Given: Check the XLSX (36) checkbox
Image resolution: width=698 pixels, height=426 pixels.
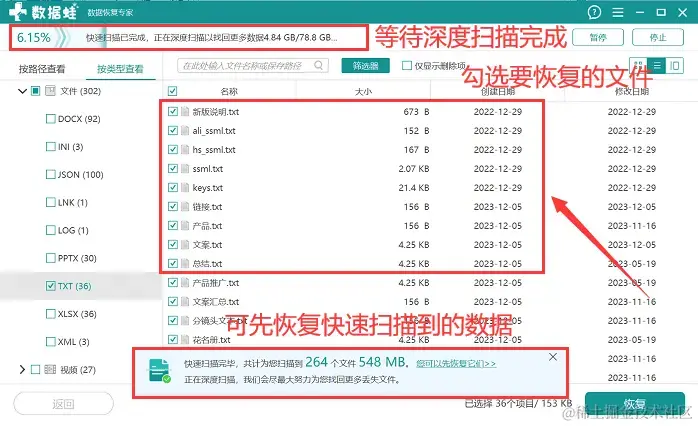Looking at the screenshot, I should point(51,314).
